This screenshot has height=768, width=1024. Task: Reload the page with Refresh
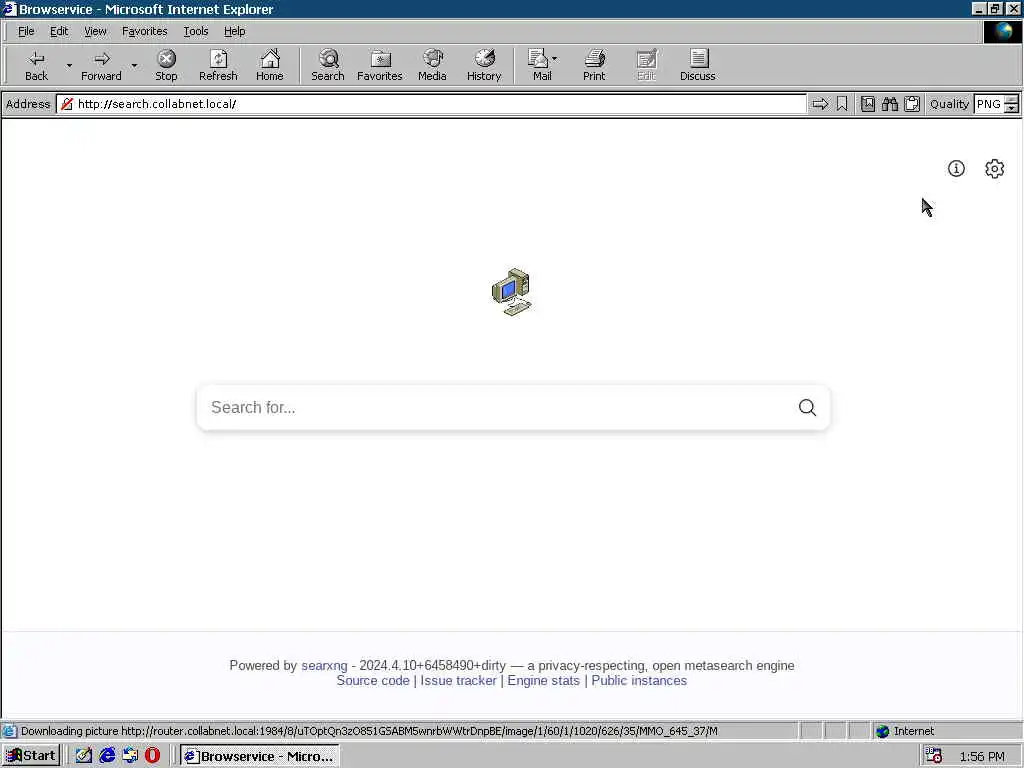(218, 65)
